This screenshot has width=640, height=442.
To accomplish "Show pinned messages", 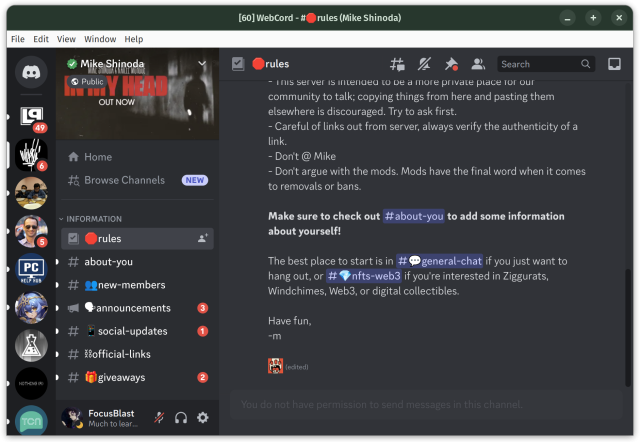I will point(451,64).
